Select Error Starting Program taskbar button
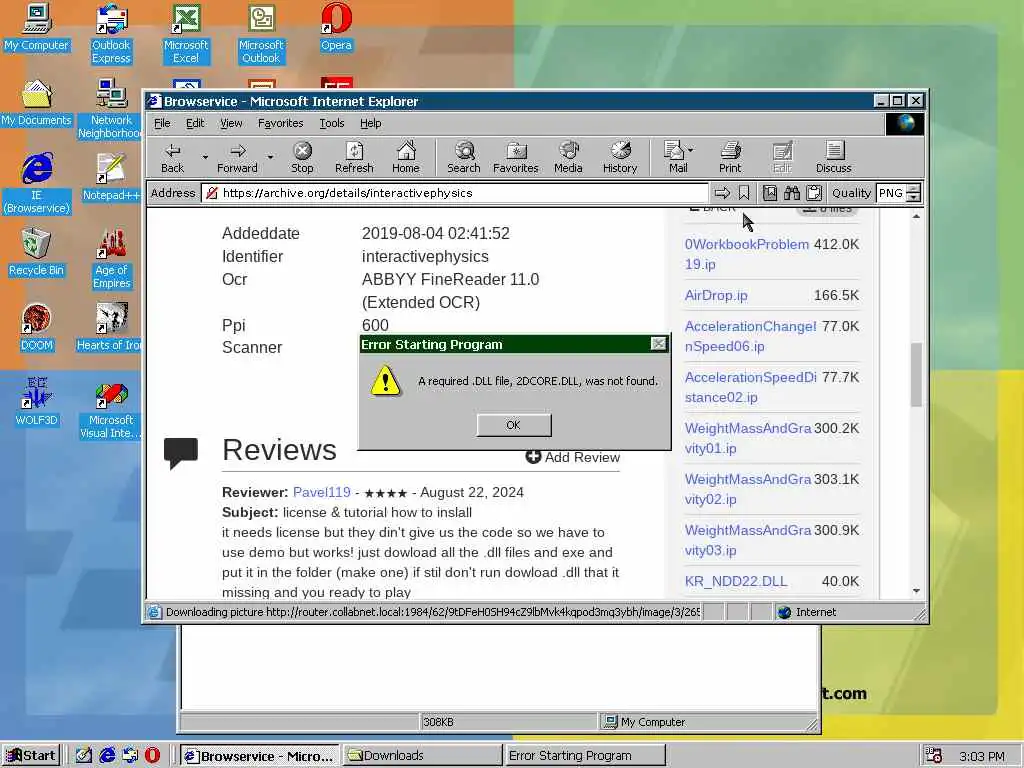The width and height of the screenshot is (1024, 768). click(x=584, y=756)
